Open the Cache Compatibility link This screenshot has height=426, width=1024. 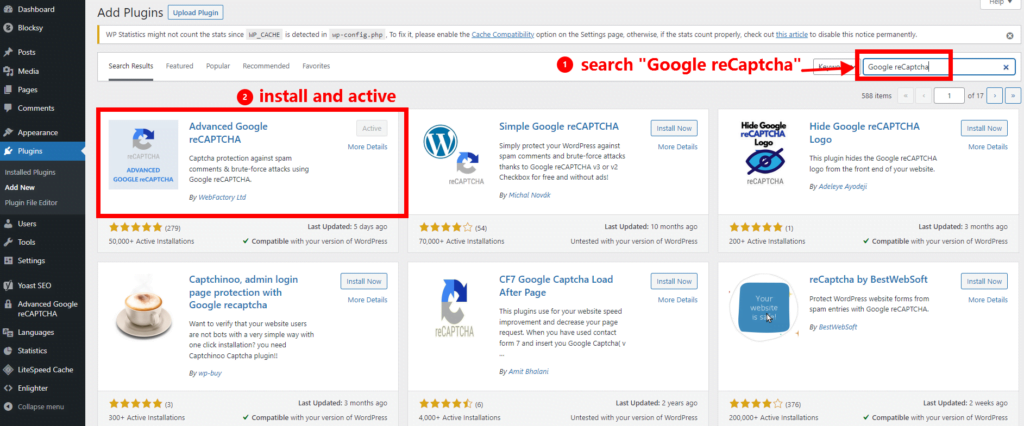[503, 34]
